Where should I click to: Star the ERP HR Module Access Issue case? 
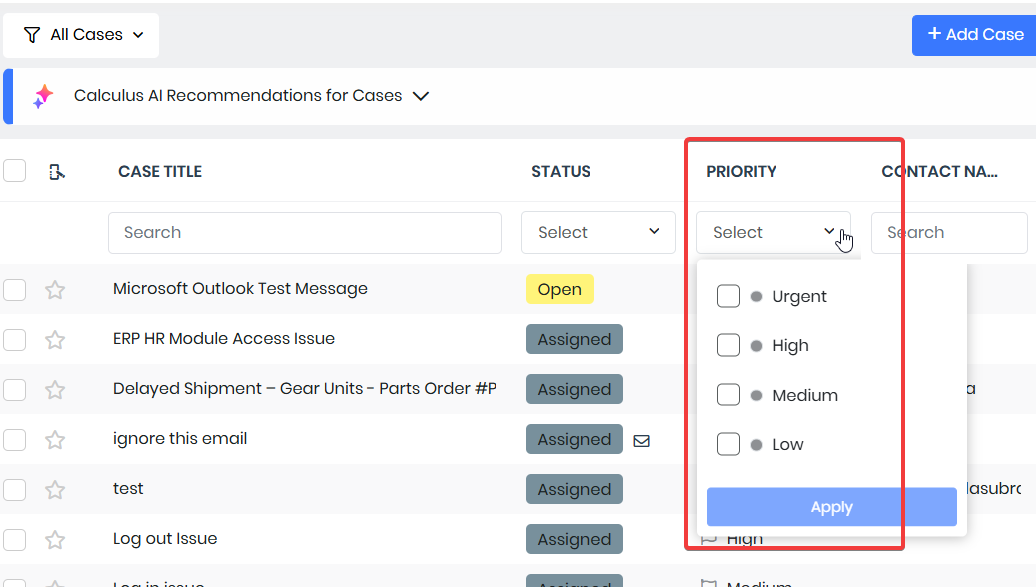[55, 340]
